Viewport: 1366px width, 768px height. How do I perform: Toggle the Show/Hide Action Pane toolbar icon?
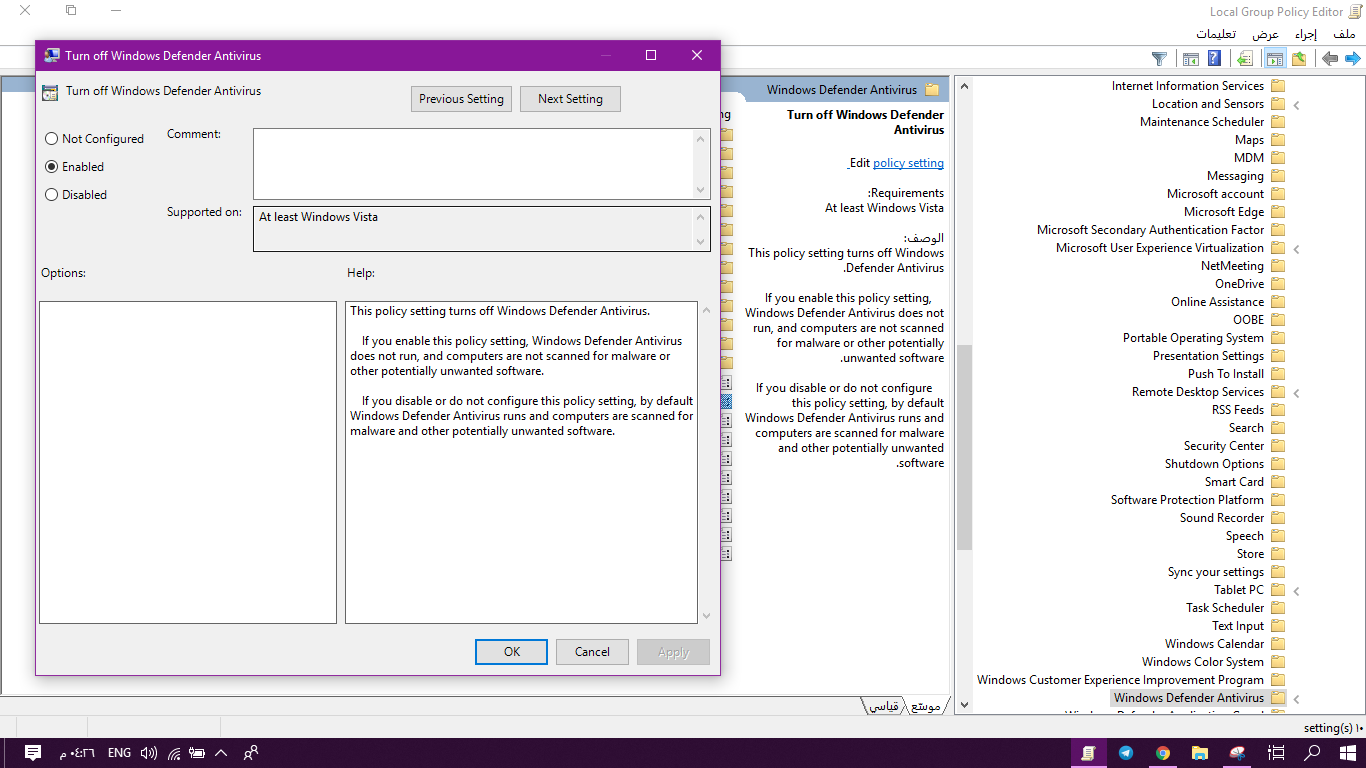pos(1190,59)
